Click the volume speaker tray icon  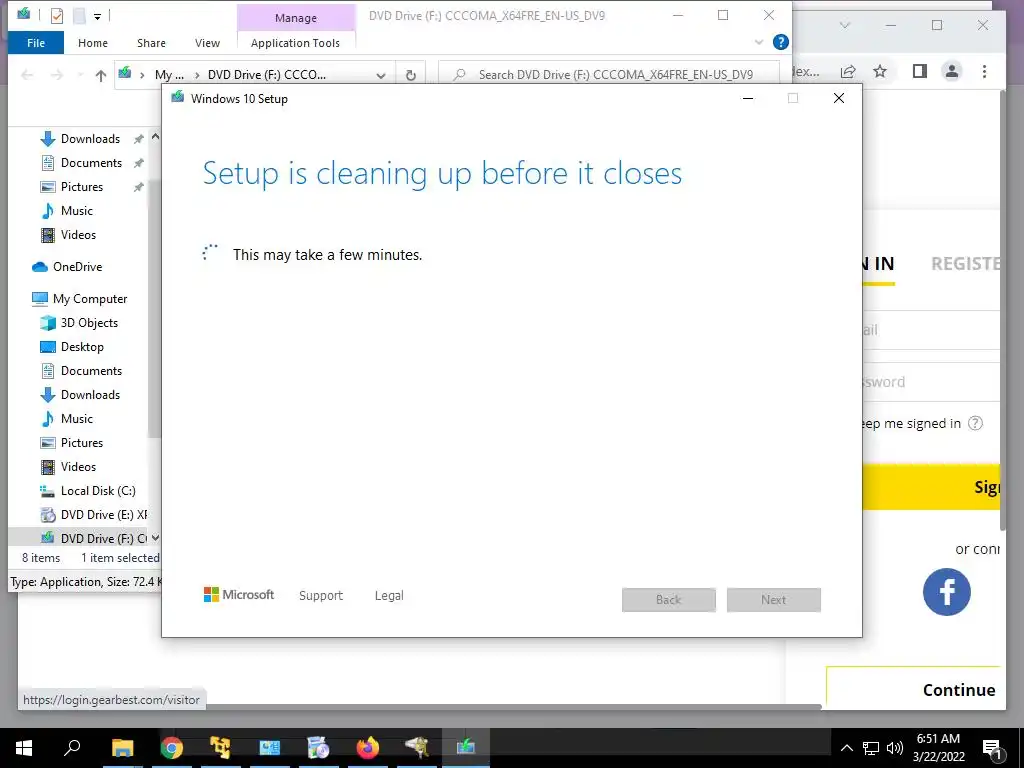[x=895, y=748]
